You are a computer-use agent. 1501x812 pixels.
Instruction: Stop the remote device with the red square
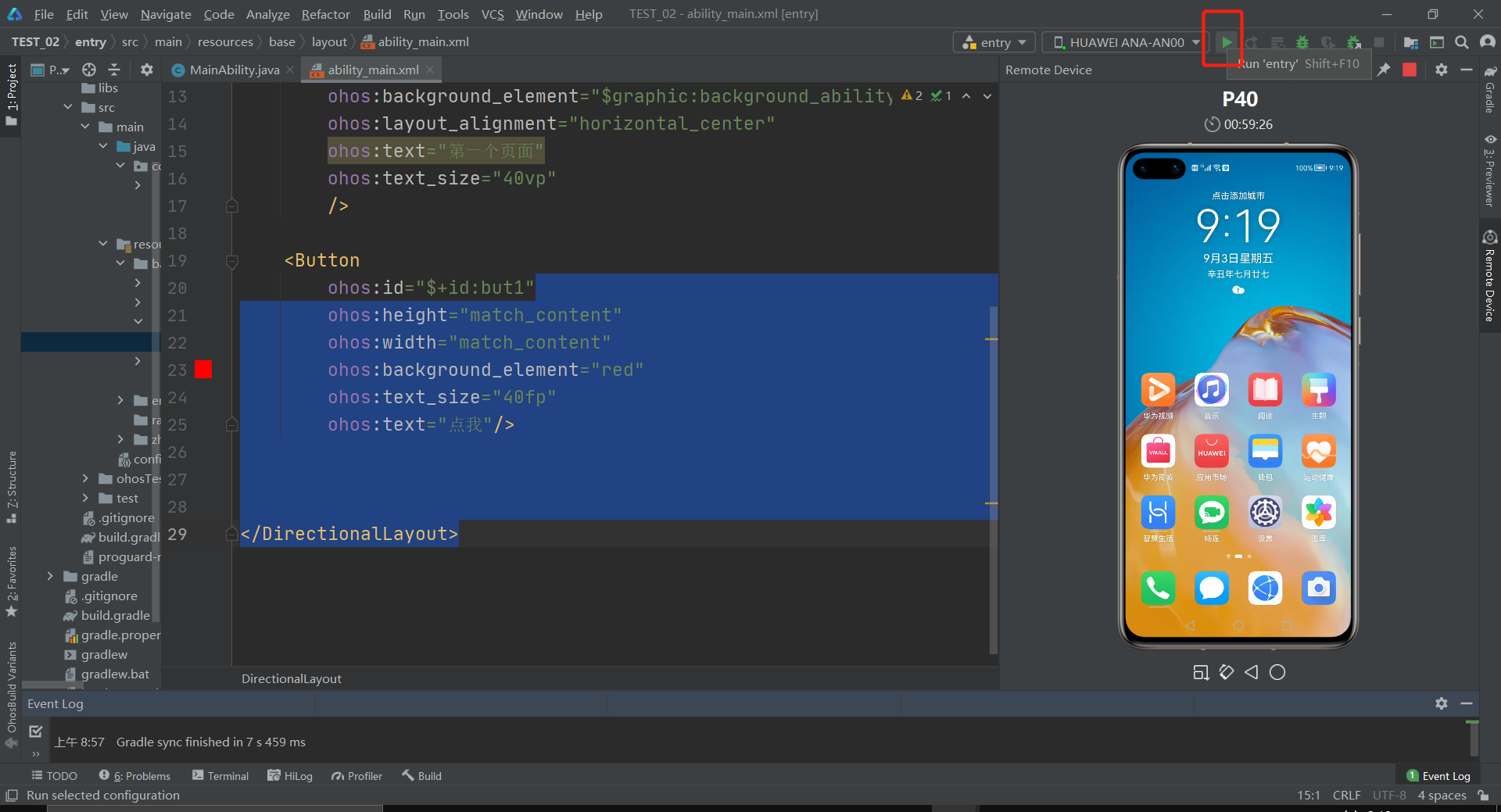pos(1410,70)
